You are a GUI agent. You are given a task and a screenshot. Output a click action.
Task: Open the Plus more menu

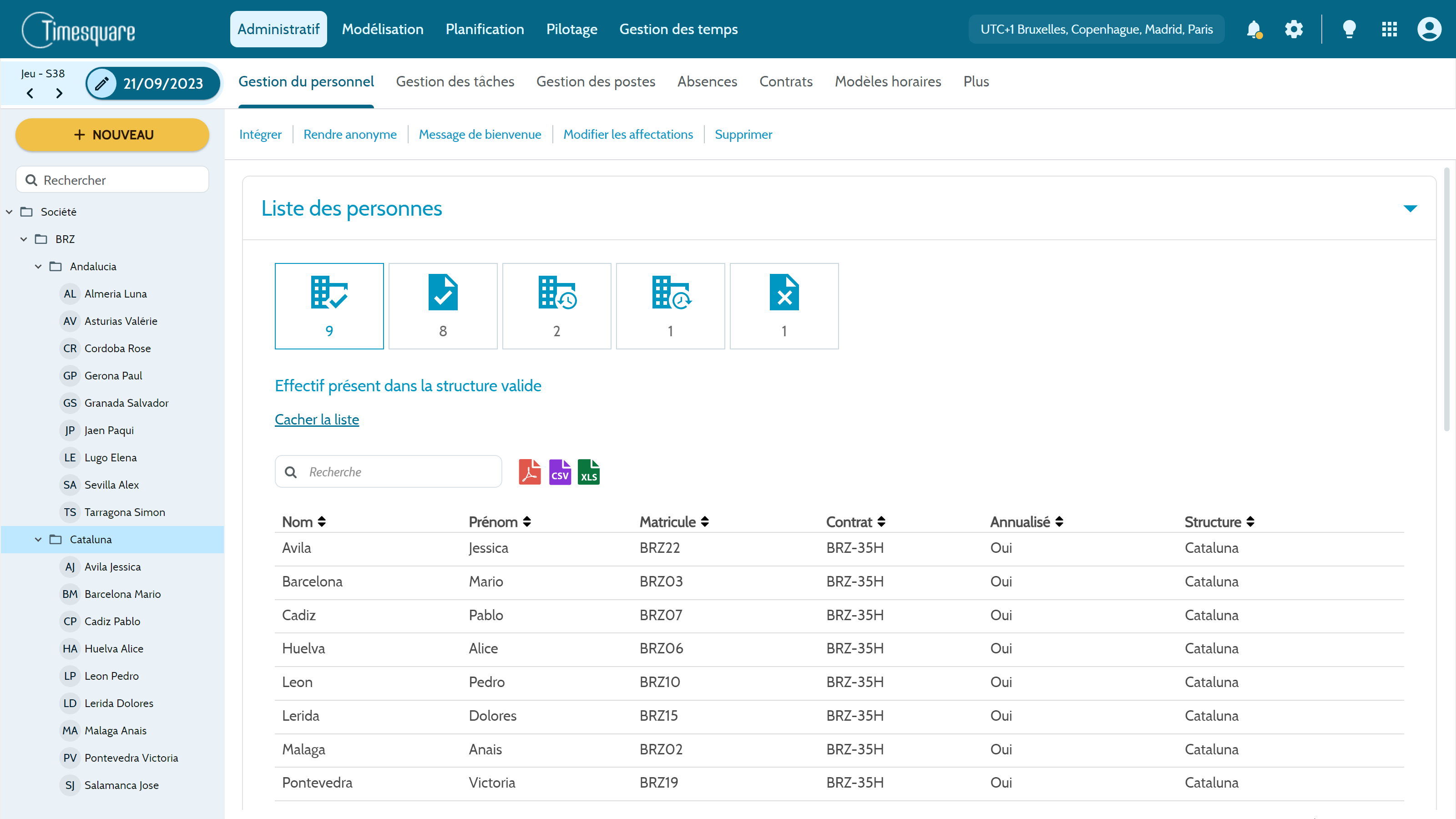pyautogui.click(x=976, y=81)
